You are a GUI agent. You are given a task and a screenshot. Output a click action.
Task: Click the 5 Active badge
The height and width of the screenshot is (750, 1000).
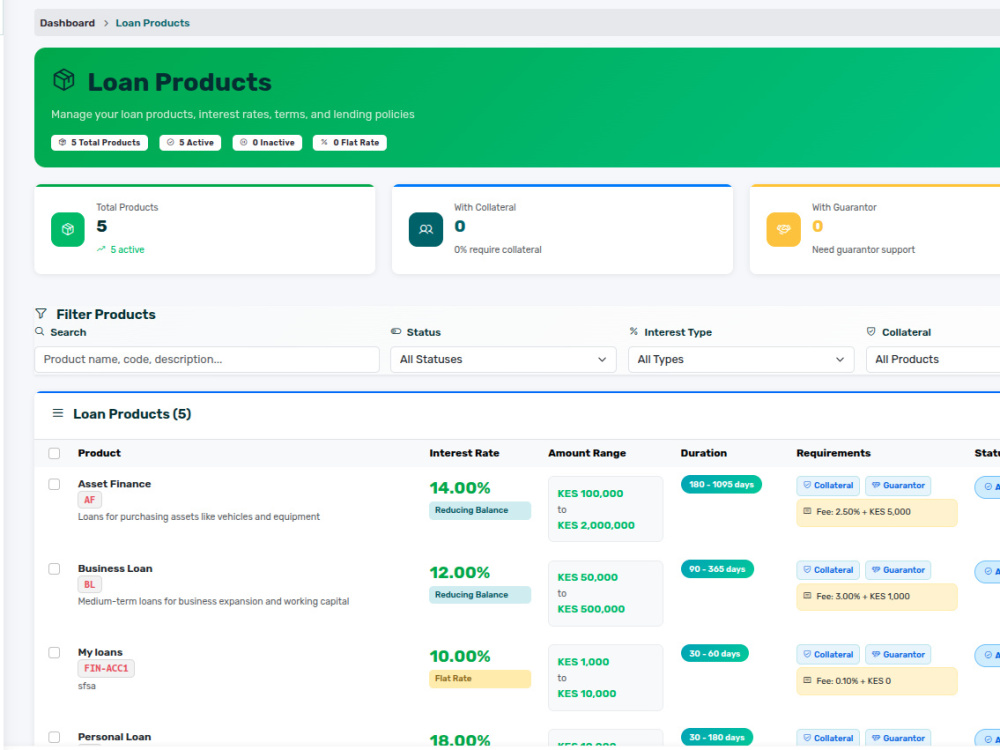tap(190, 143)
